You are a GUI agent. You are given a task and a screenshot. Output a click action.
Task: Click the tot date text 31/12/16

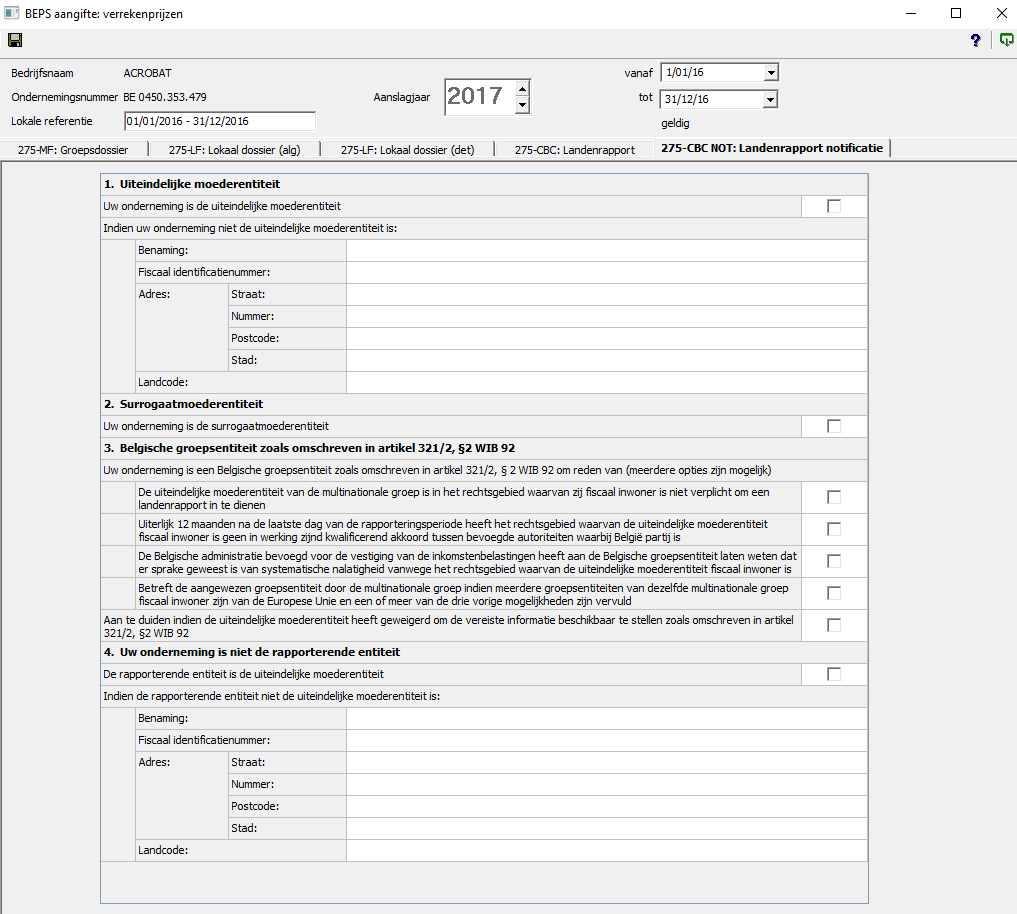[686, 99]
